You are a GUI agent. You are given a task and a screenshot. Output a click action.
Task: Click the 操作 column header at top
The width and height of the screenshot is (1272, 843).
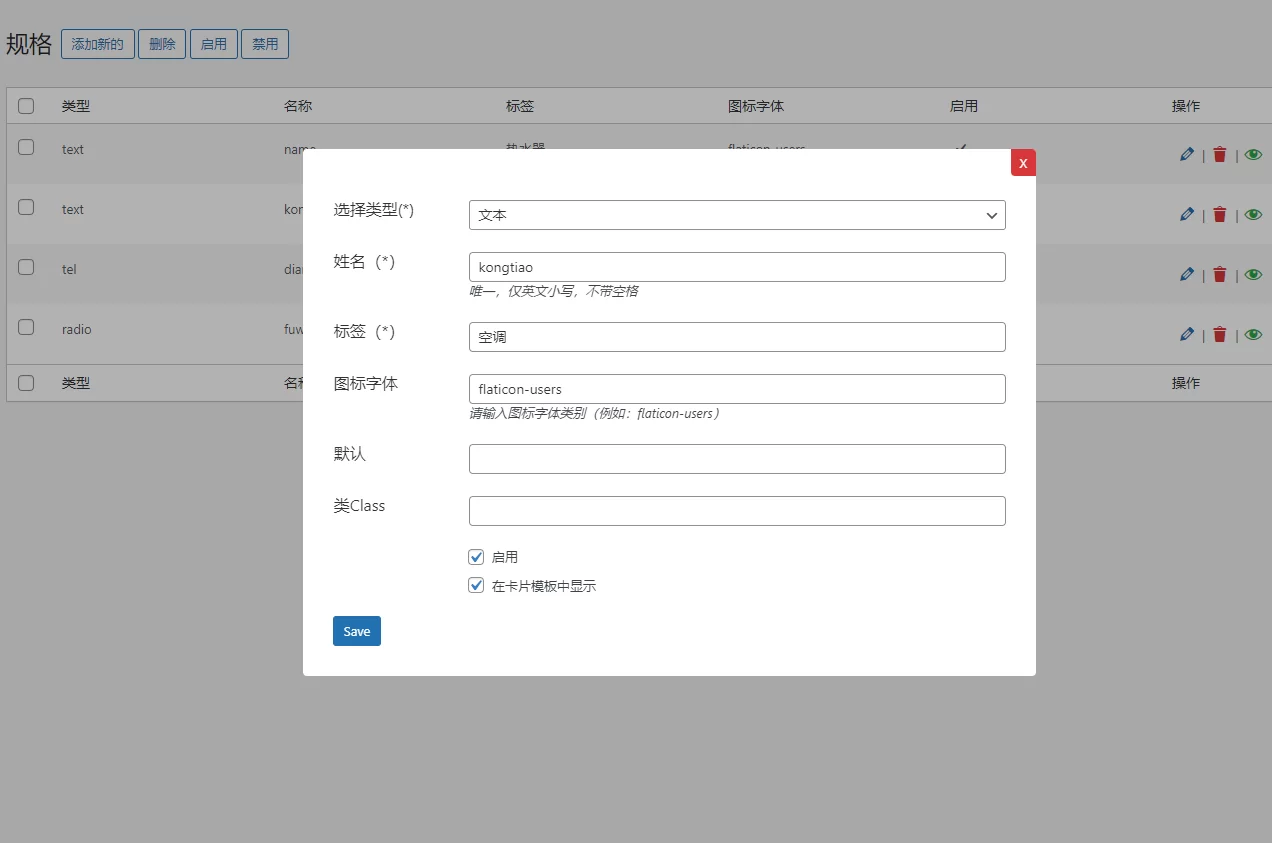1186,106
